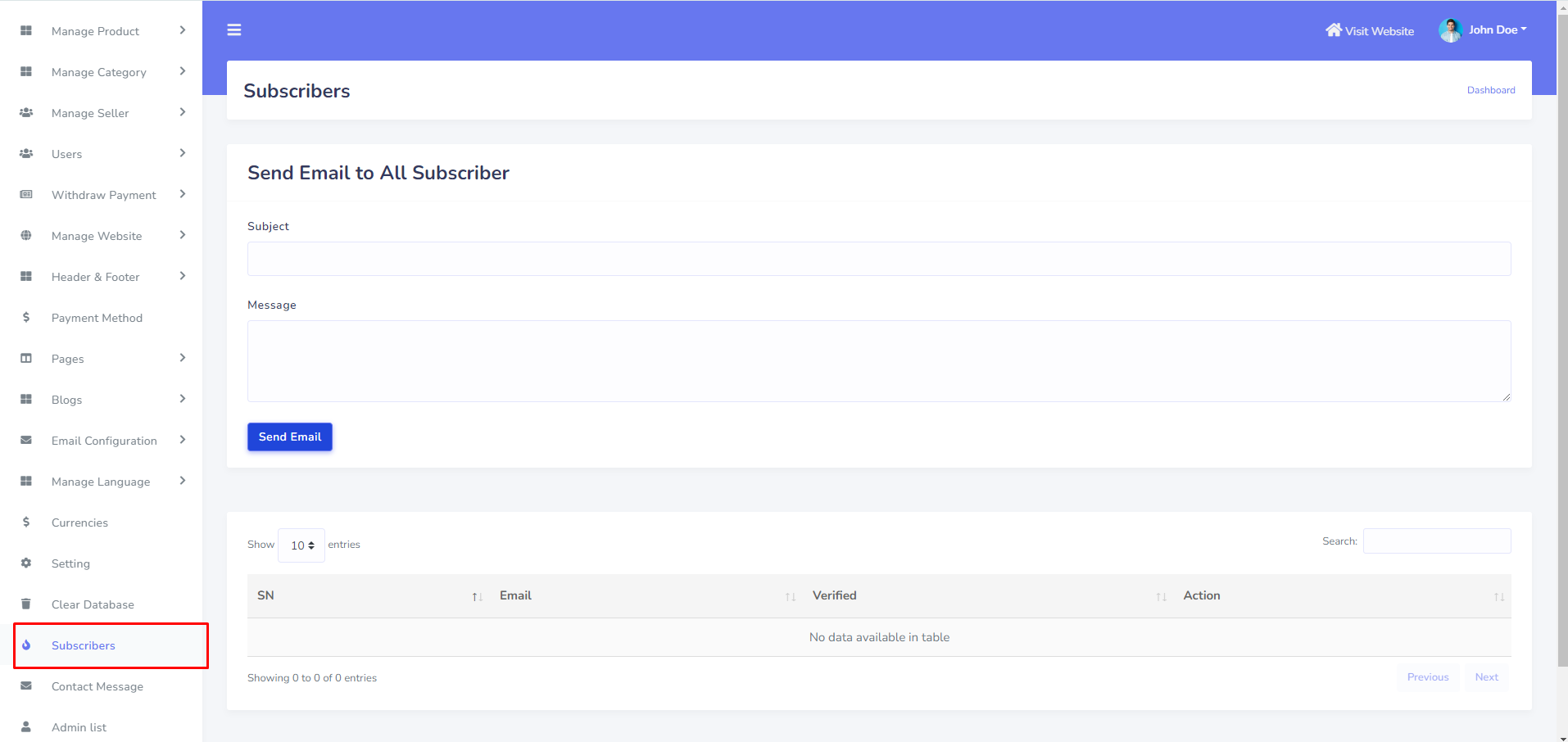Toggle sorting on the Verified column

tap(1161, 596)
